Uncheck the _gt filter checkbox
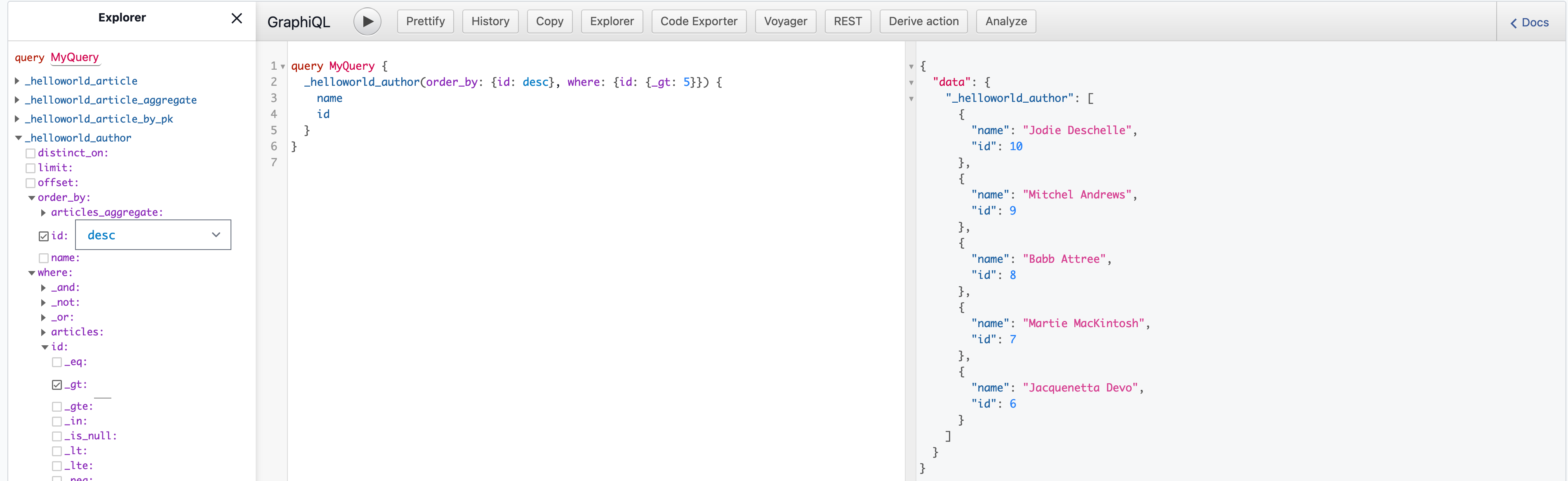 (x=57, y=385)
